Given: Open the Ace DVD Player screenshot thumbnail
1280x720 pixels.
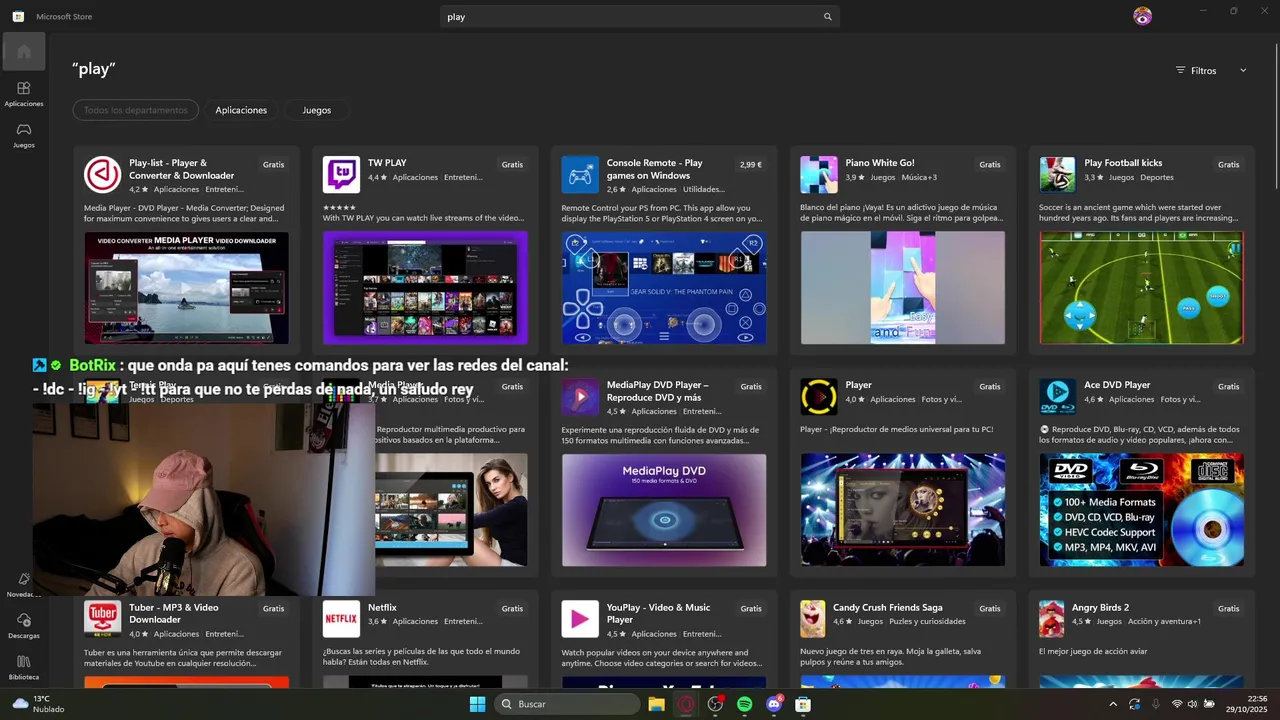Looking at the screenshot, I should point(1142,510).
